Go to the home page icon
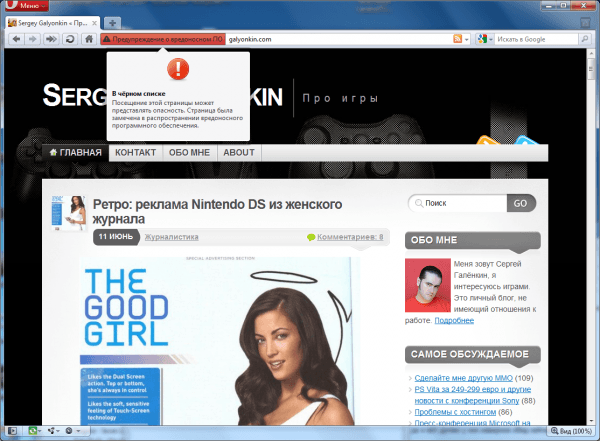Screen dimensions: 600x441 tap(89, 39)
